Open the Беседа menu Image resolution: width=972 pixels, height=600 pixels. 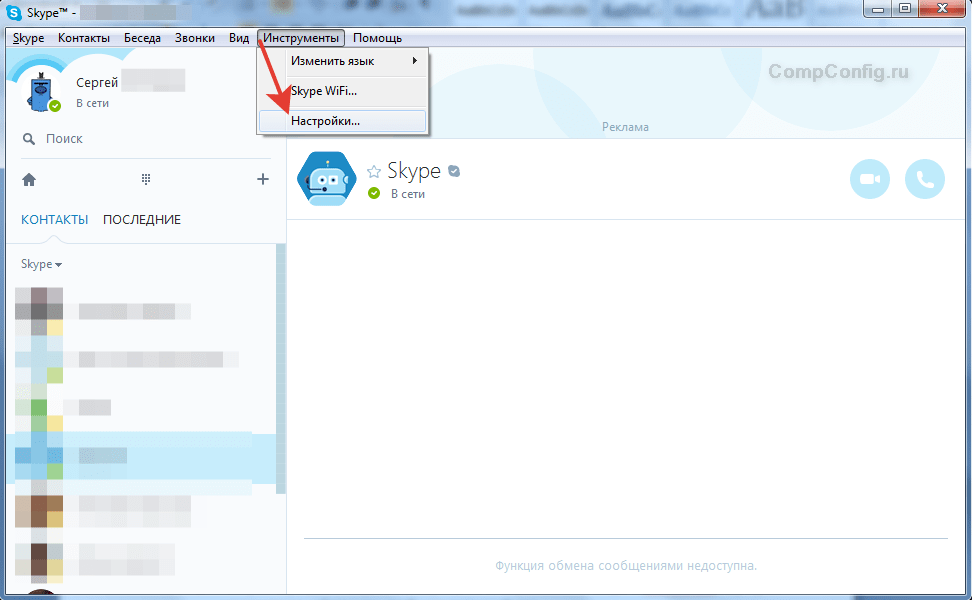click(142, 38)
